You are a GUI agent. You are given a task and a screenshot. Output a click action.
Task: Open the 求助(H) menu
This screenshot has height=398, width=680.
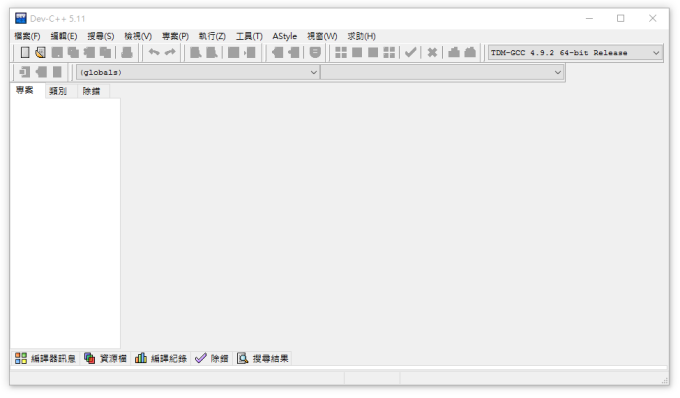coord(361,36)
